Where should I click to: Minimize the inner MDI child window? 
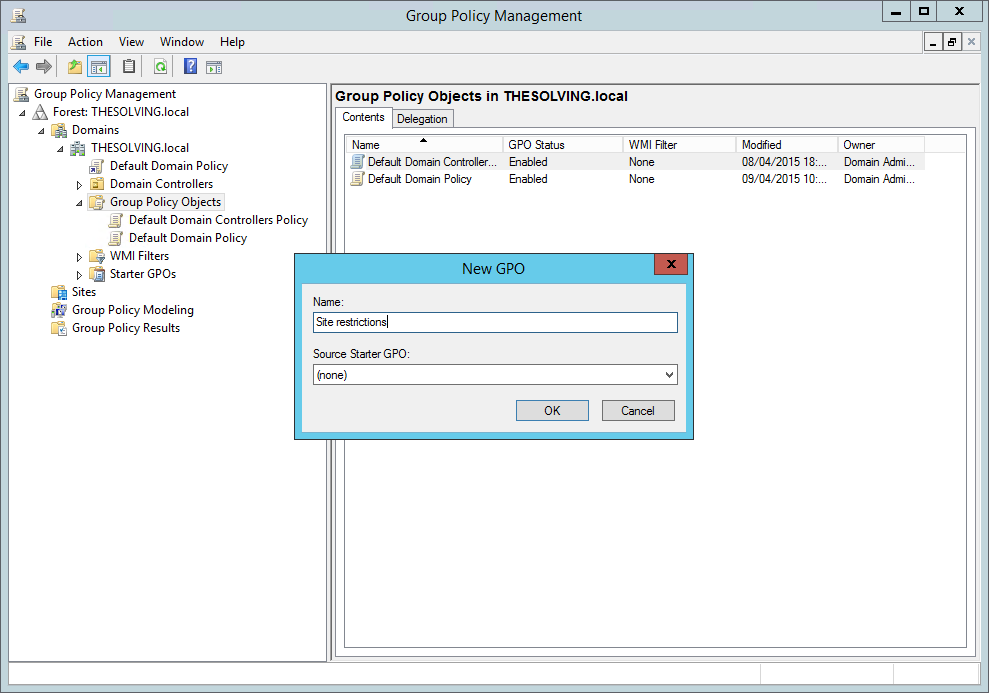[x=933, y=42]
